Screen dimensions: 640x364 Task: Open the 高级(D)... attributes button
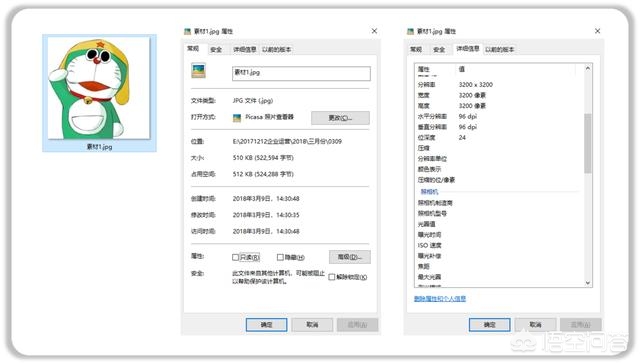[x=350, y=257]
